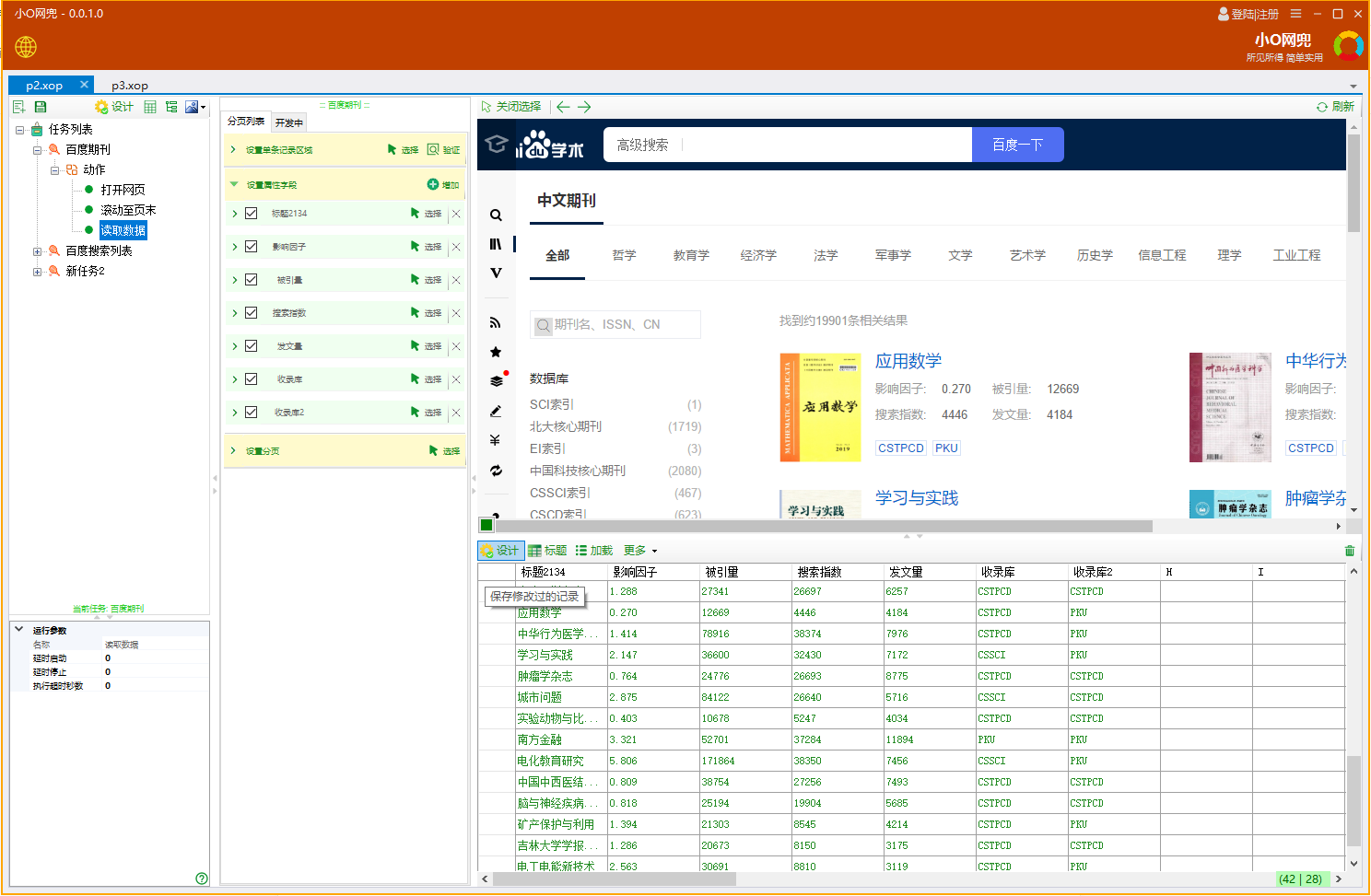Open the picture icon dropdown in the task toolbar
The width and height of the screenshot is (1371, 896).
coord(195,107)
